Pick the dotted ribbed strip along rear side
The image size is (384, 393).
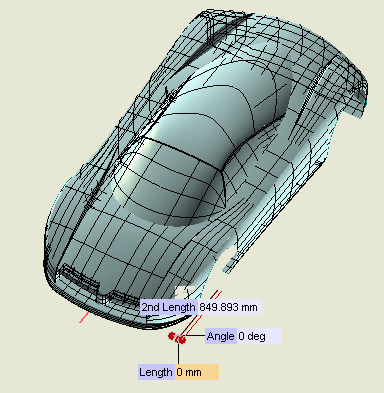point(313,89)
